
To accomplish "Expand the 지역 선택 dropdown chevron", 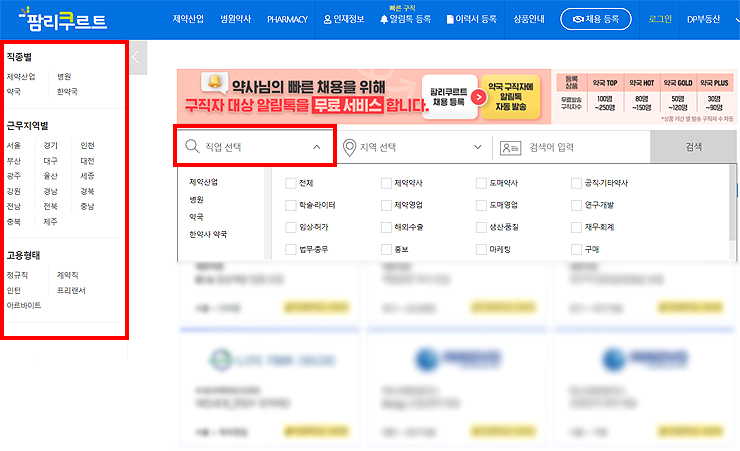I will tap(478, 147).
